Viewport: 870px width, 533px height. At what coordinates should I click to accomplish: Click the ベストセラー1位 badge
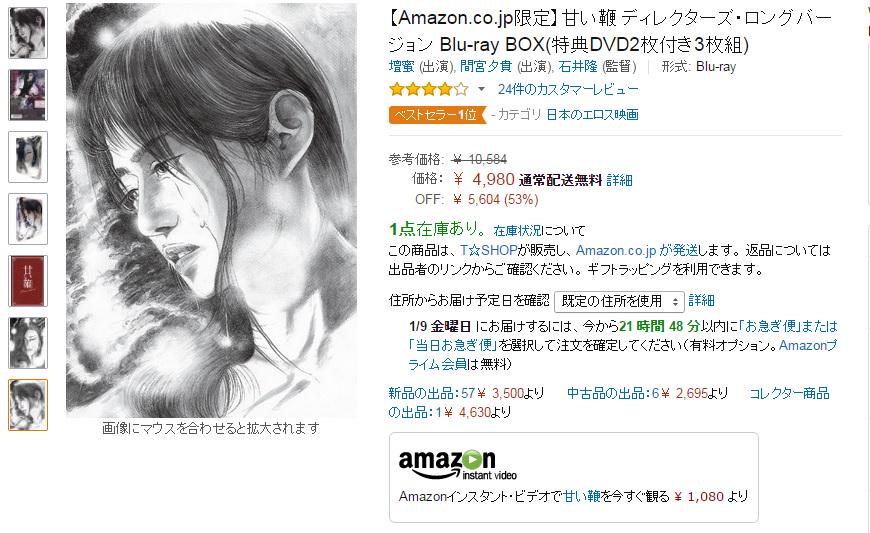tap(437, 115)
